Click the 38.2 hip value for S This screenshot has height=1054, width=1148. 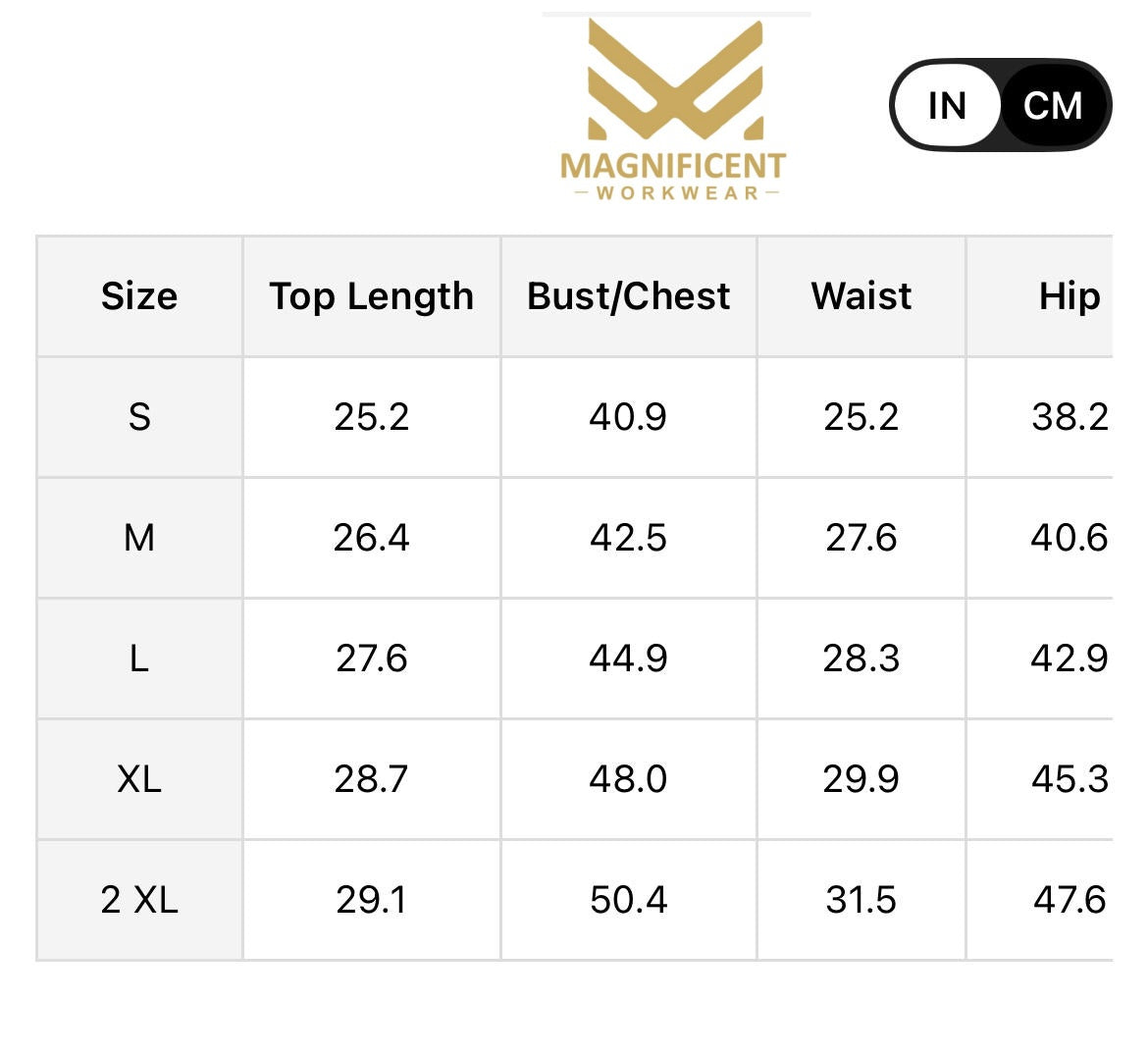coord(1069,417)
